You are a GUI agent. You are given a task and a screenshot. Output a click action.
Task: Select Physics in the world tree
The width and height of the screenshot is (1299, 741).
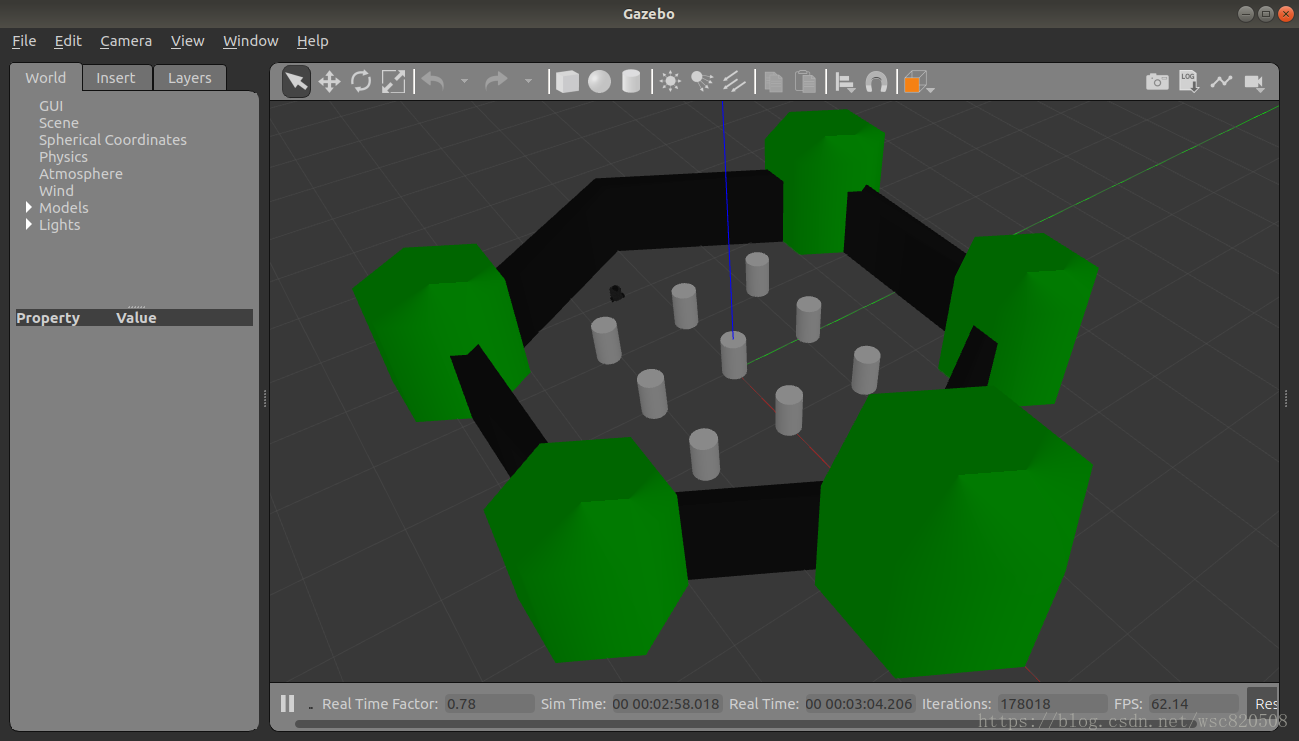point(63,157)
